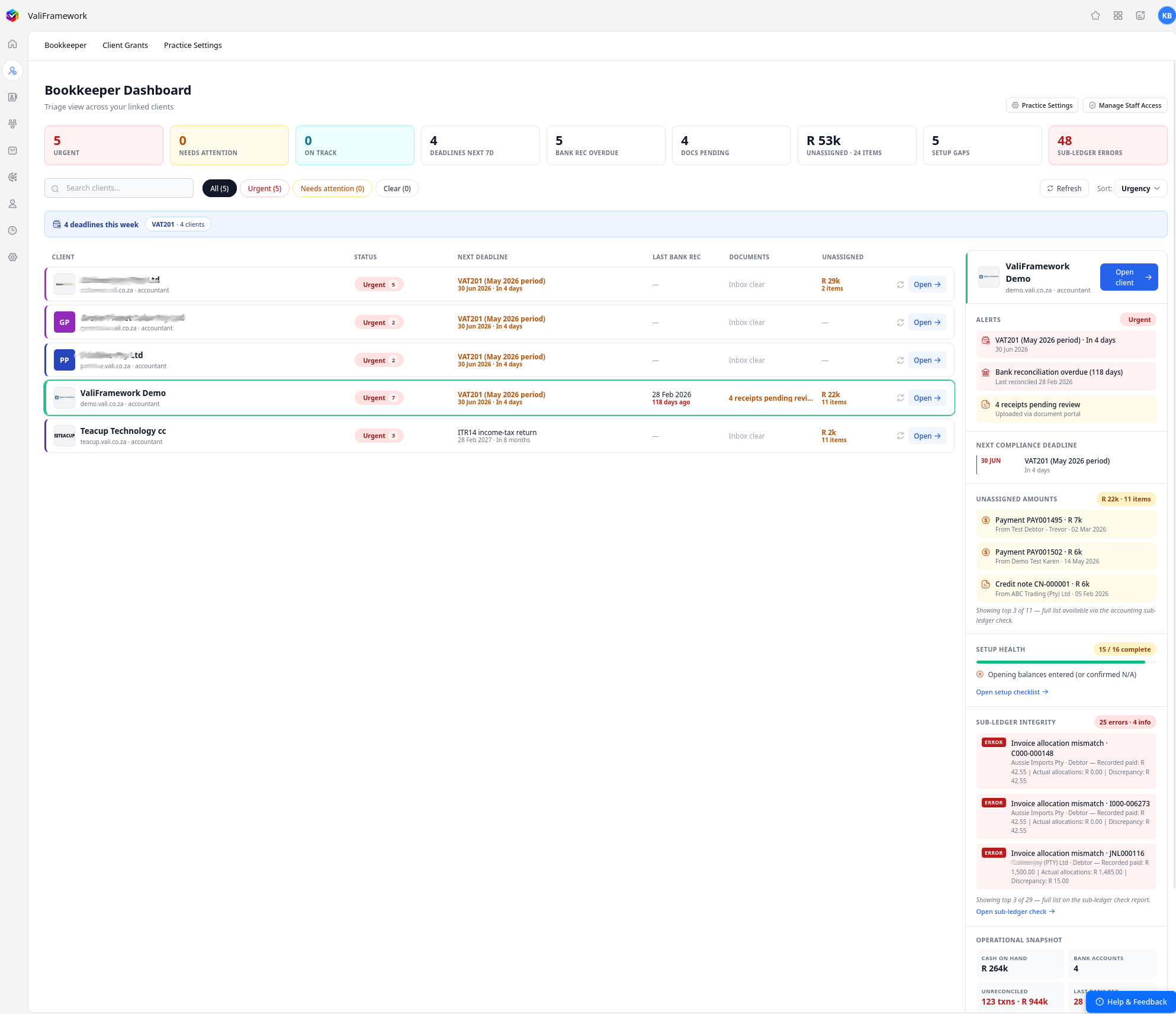This screenshot has width=1176, height=1014.
Task: Open the clock history icon in sidebar
Action: pos(12,230)
